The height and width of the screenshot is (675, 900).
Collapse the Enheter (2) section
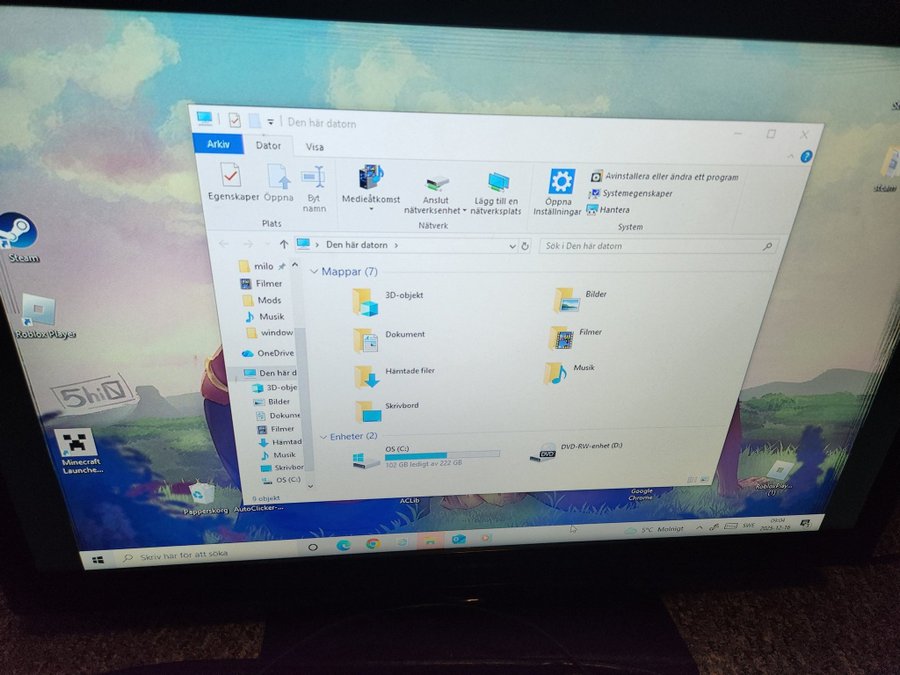pyautogui.click(x=322, y=437)
